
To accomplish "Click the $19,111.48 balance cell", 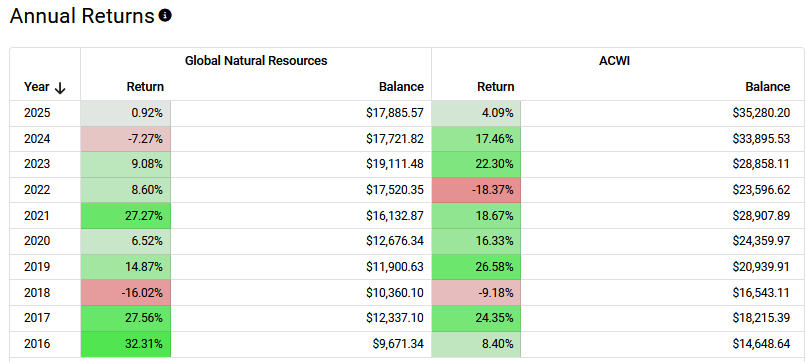I will point(301,164).
